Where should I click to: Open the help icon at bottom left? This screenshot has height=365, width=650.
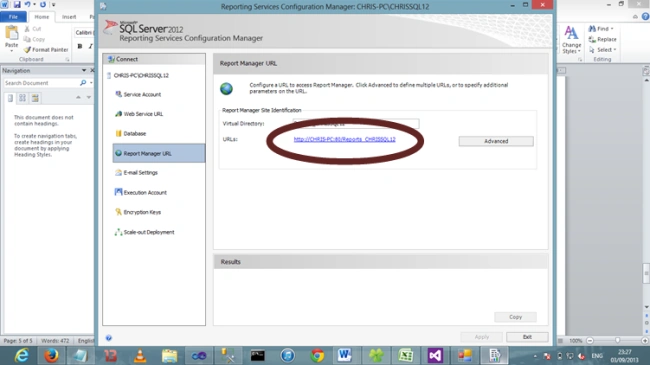pyautogui.click(x=109, y=338)
